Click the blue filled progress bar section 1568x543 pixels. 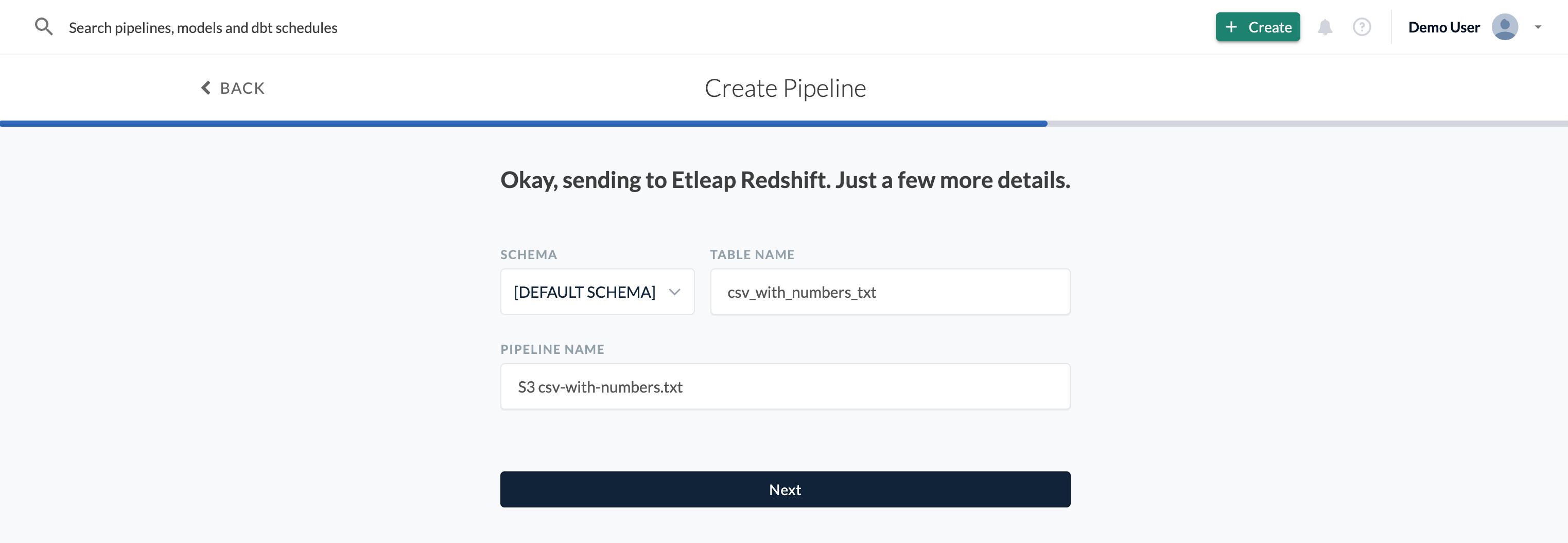click(x=524, y=124)
